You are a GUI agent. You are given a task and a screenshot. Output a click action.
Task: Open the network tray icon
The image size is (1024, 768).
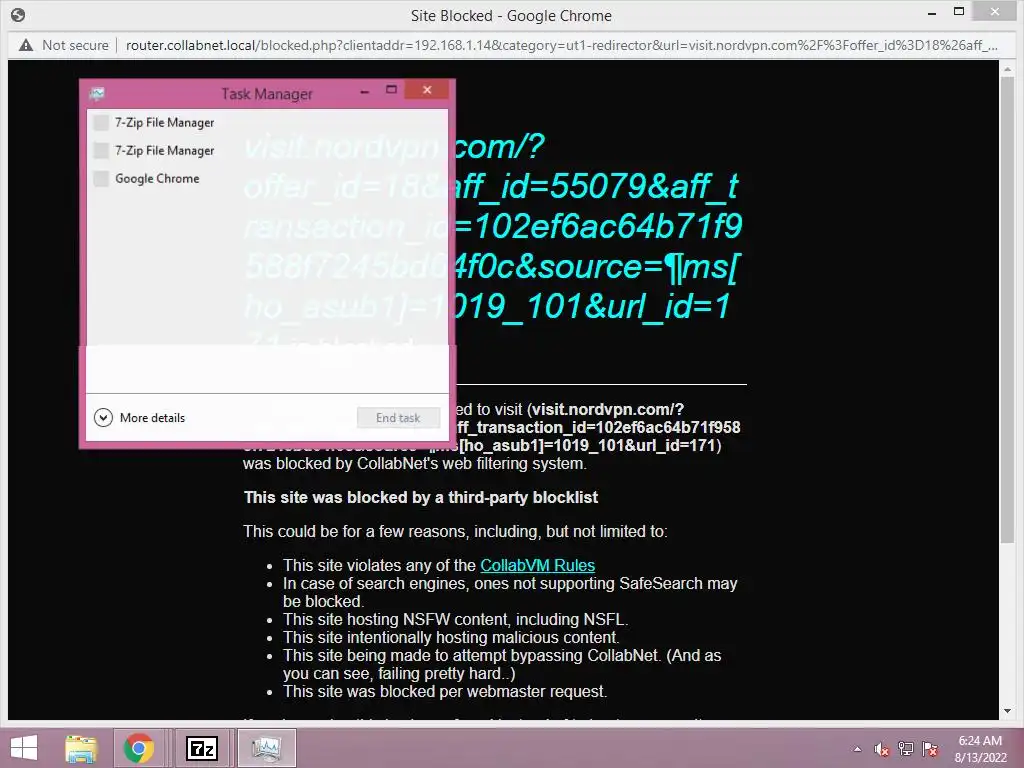(906, 749)
